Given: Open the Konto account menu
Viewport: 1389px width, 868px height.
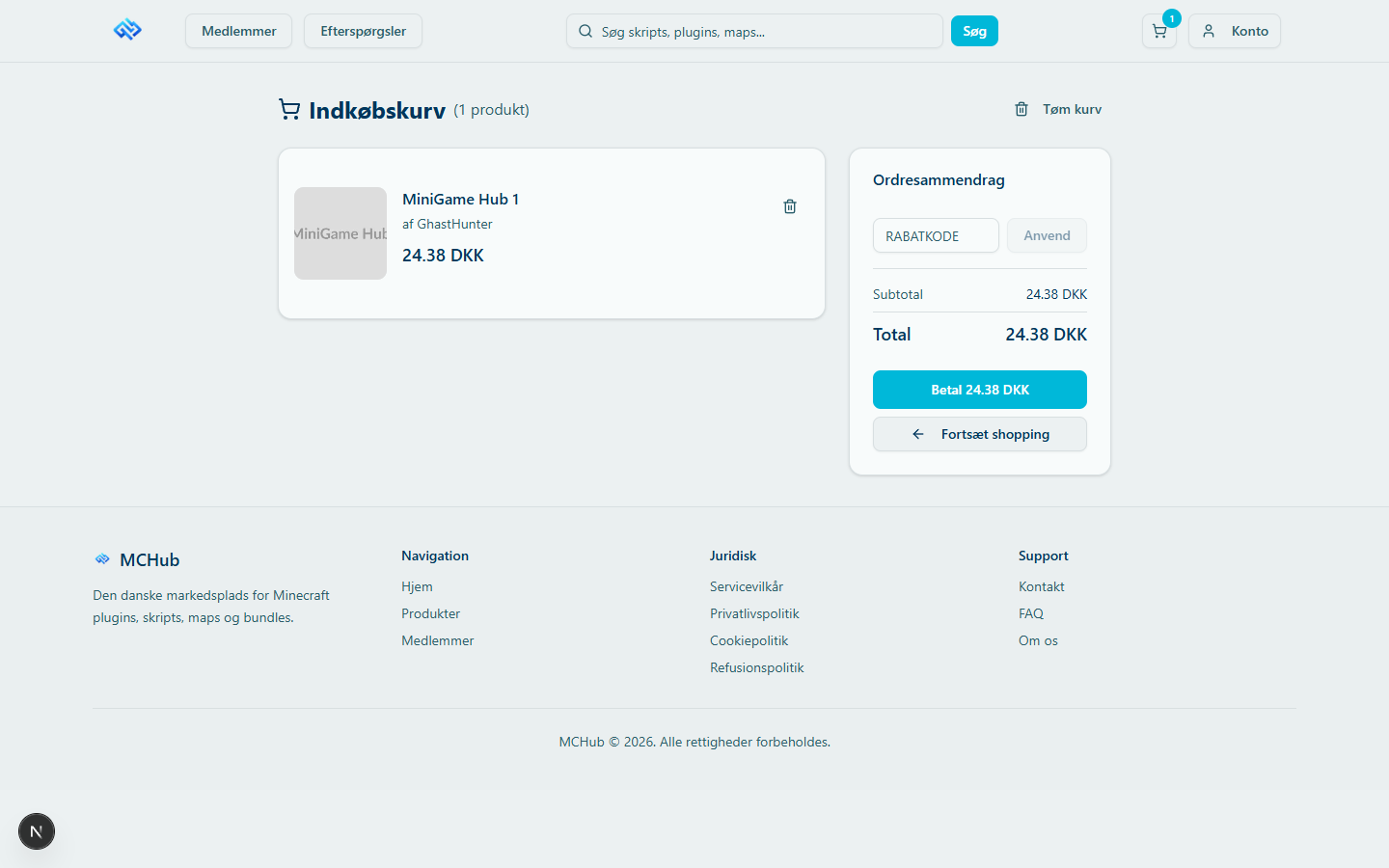Looking at the screenshot, I should pos(1235,31).
